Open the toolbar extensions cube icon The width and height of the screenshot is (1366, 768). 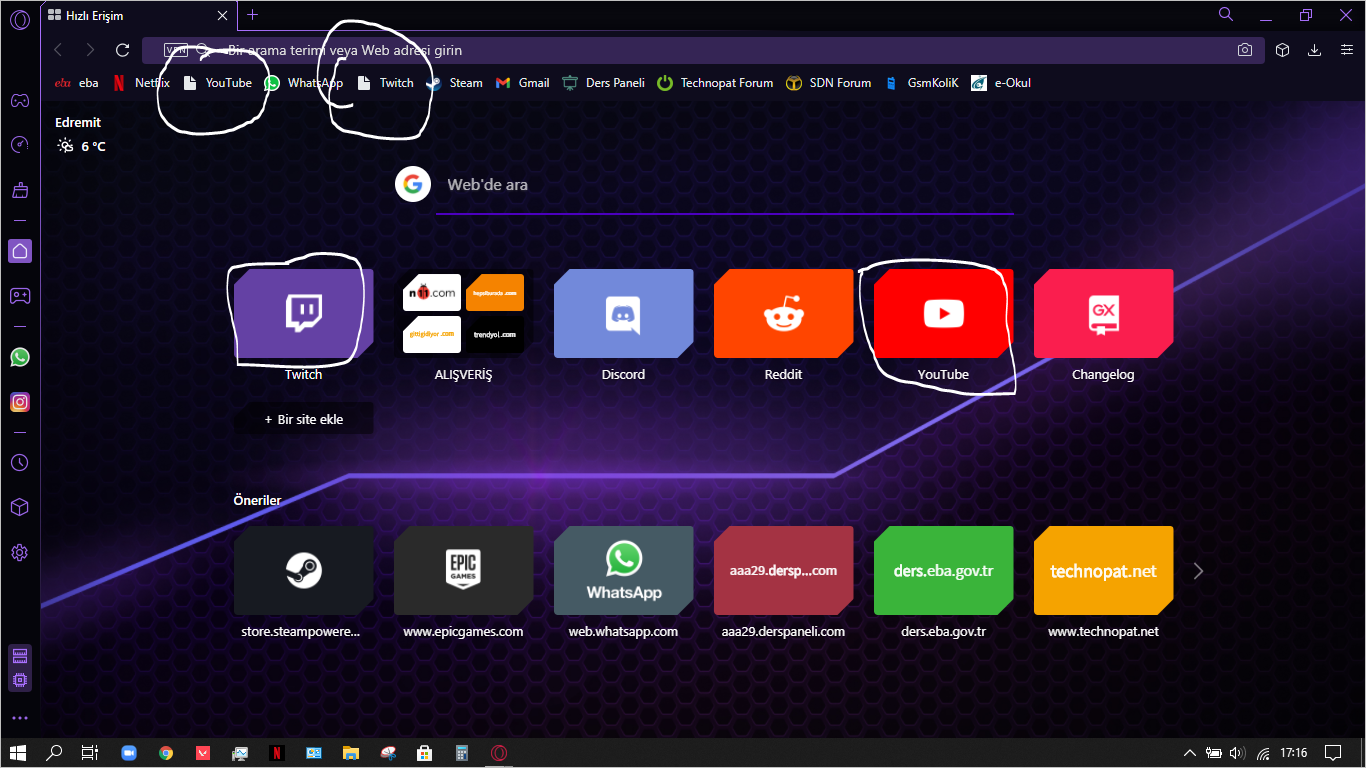coord(1283,50)
